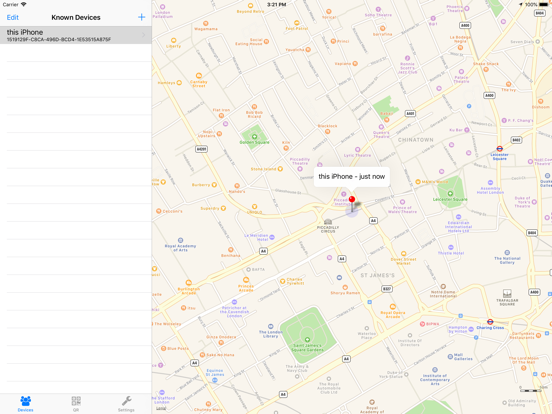Tap the 3:21 PM clock in status bar
Screen dimensions: 552x414
click(276, 4)
